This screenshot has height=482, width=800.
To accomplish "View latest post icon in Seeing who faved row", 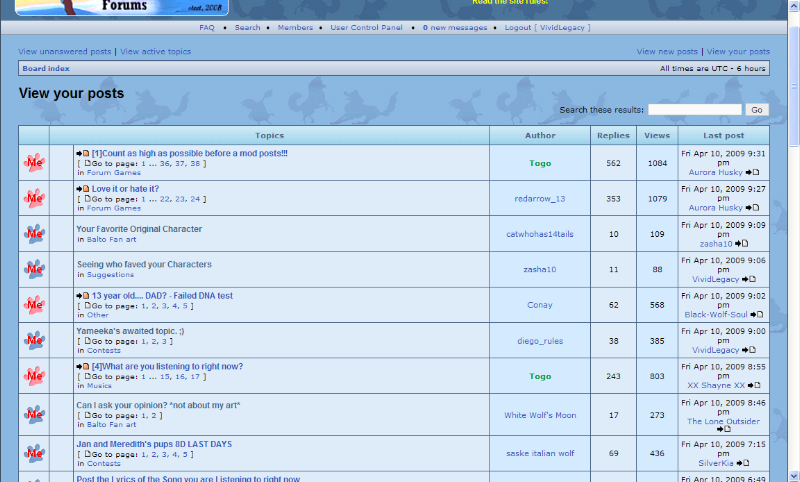I will [x=749, y=279].
